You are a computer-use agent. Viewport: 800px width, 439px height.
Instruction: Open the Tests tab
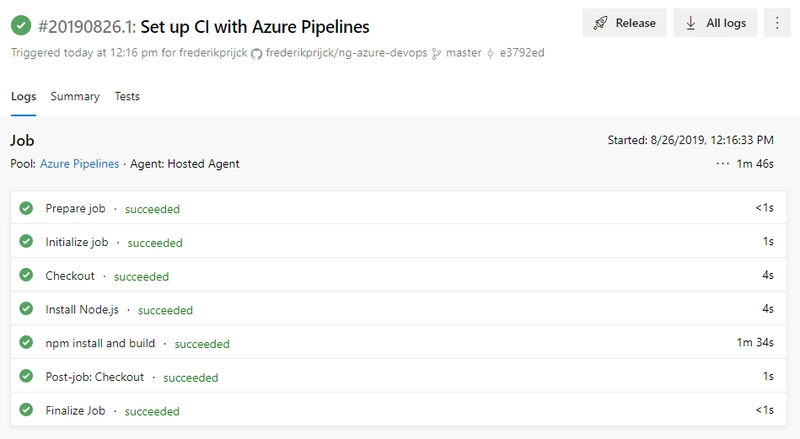tap(127, 97)
